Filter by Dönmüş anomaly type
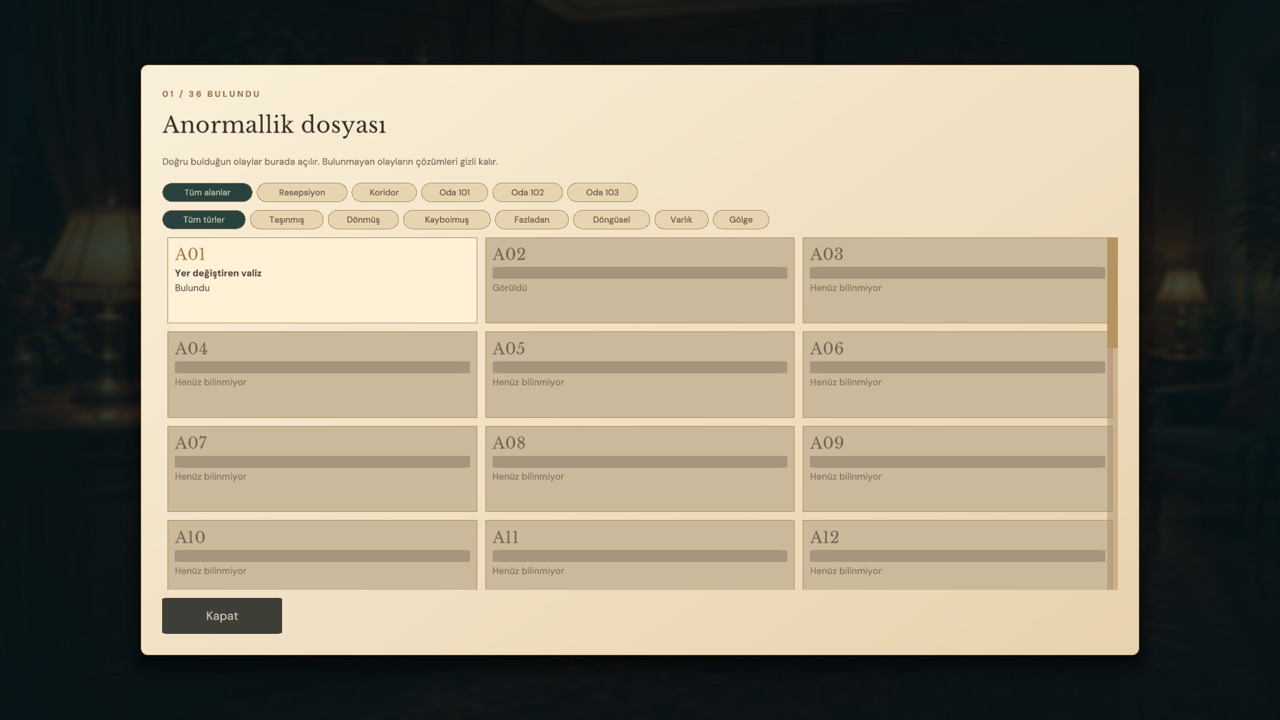This screenshot has width=1280, height=720. pos(363,220)
